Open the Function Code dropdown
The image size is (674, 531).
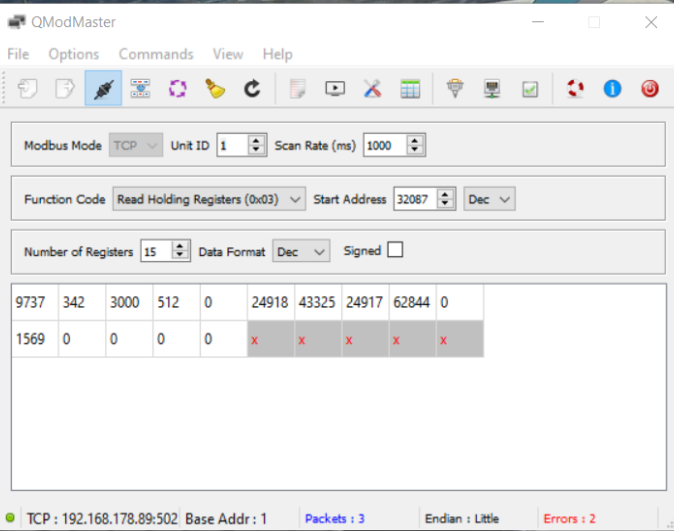coord(209,199)
